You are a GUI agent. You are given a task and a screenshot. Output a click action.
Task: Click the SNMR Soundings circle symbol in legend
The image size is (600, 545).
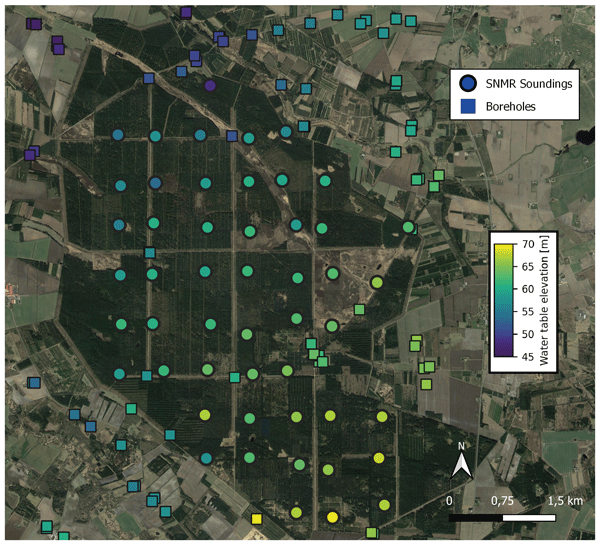click(x=467, y=83)
